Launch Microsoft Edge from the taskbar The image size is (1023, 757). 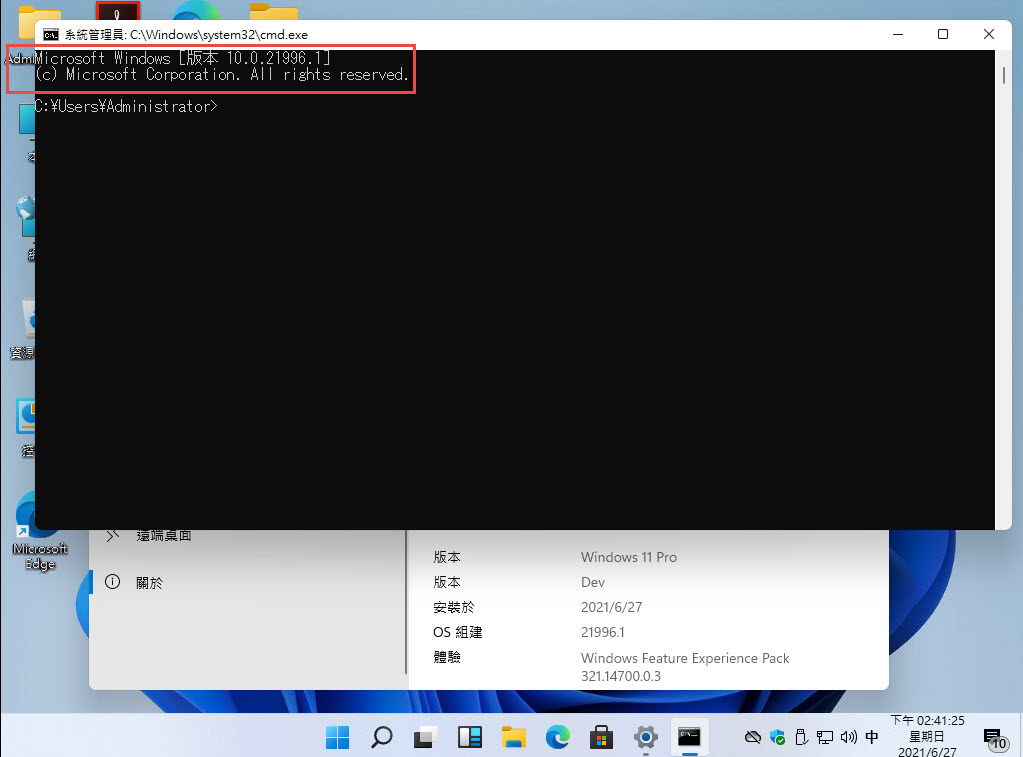pyautogui.click(x=557, y=737)
